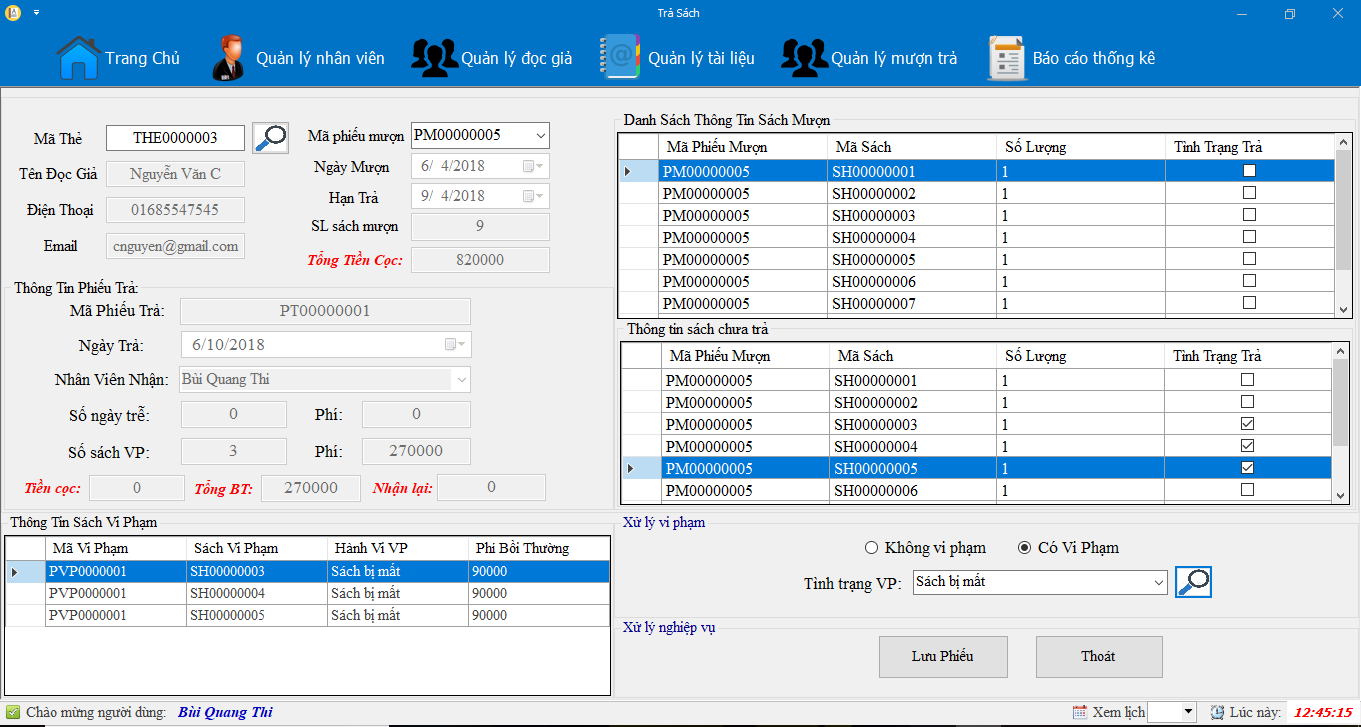Select the Không vi phạm radio button

[872, 548]
